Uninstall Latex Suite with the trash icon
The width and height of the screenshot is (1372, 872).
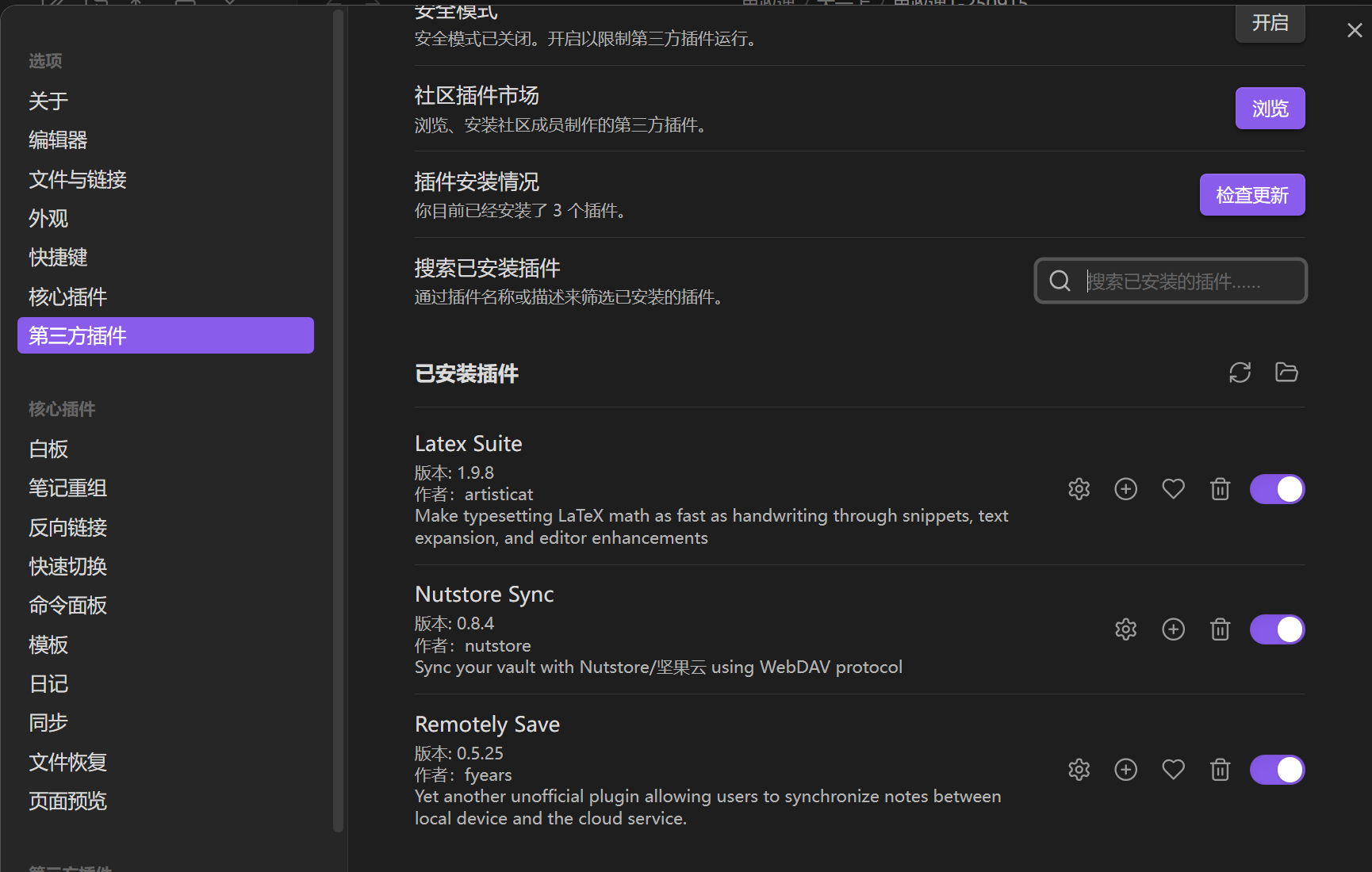(x=1220, y=489)
